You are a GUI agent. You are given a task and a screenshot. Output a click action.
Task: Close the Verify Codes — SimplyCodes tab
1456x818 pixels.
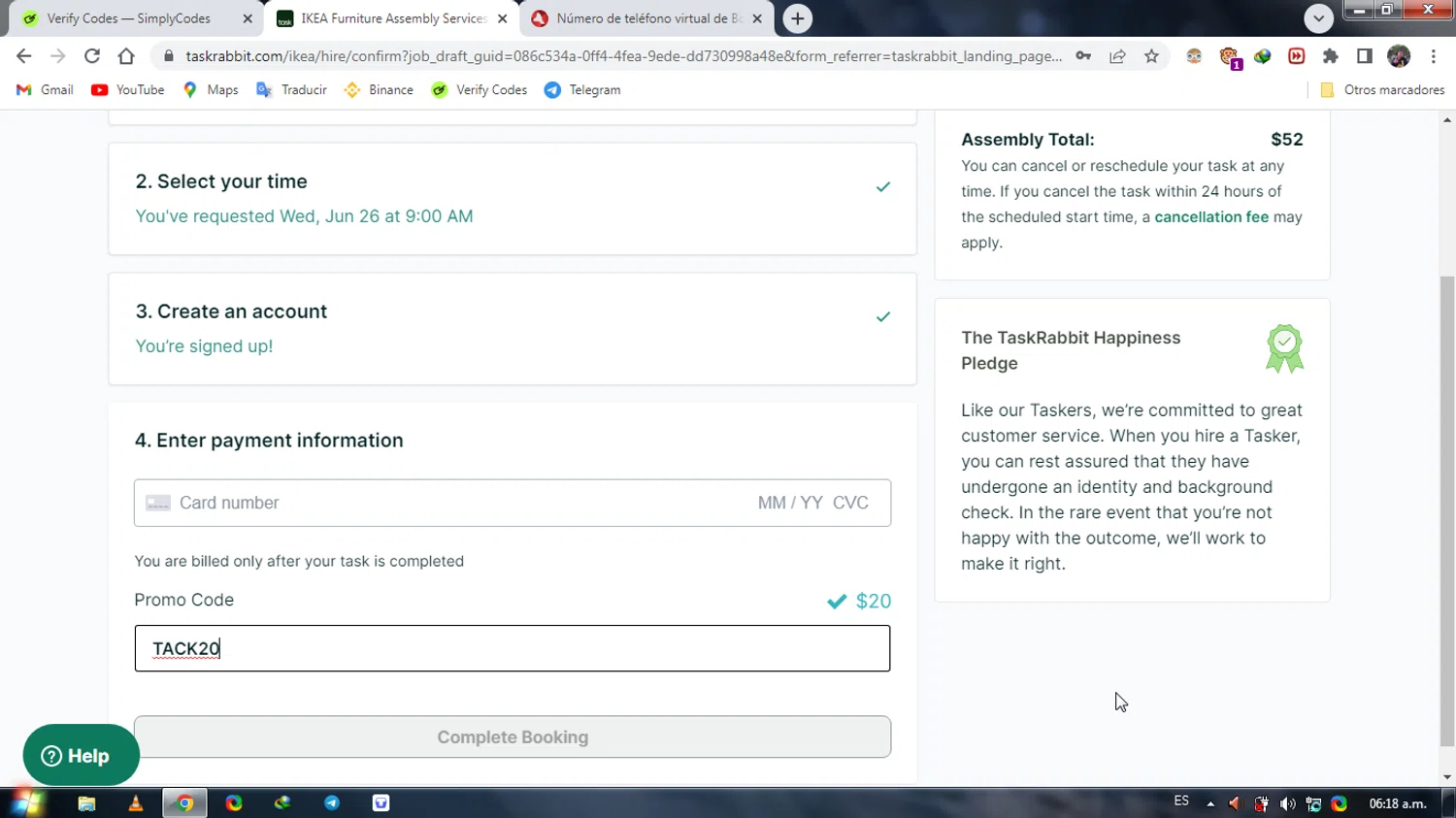click(x=248, y=18)
